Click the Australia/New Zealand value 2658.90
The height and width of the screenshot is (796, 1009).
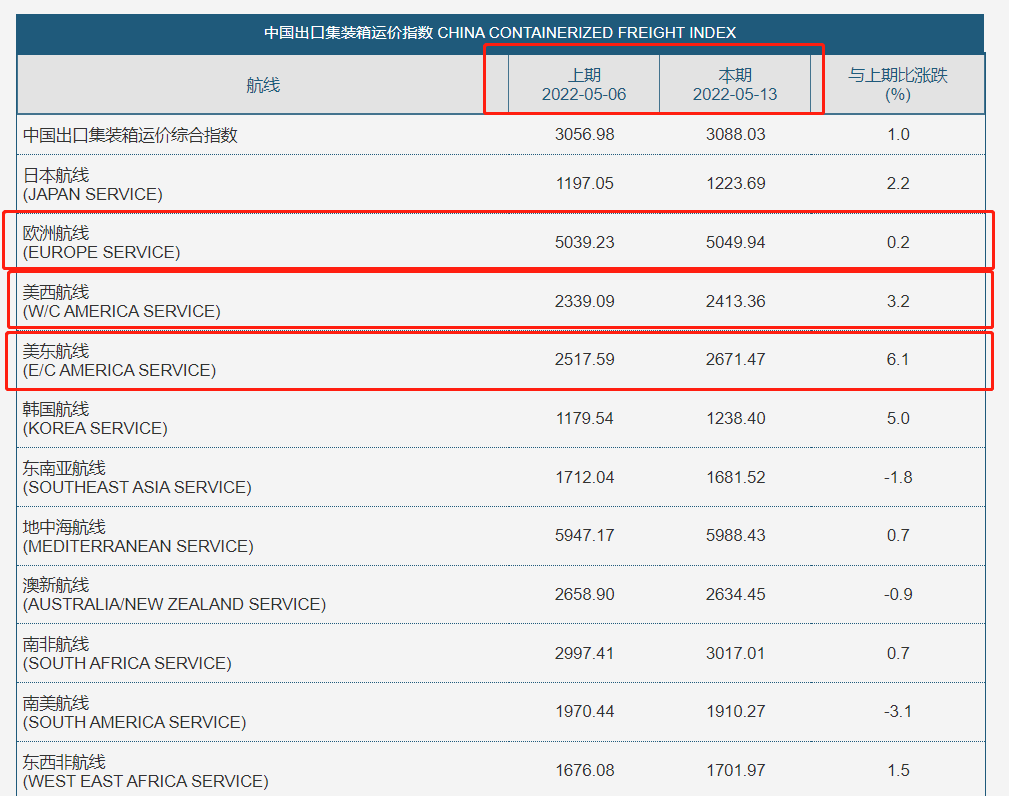[584, 594]
